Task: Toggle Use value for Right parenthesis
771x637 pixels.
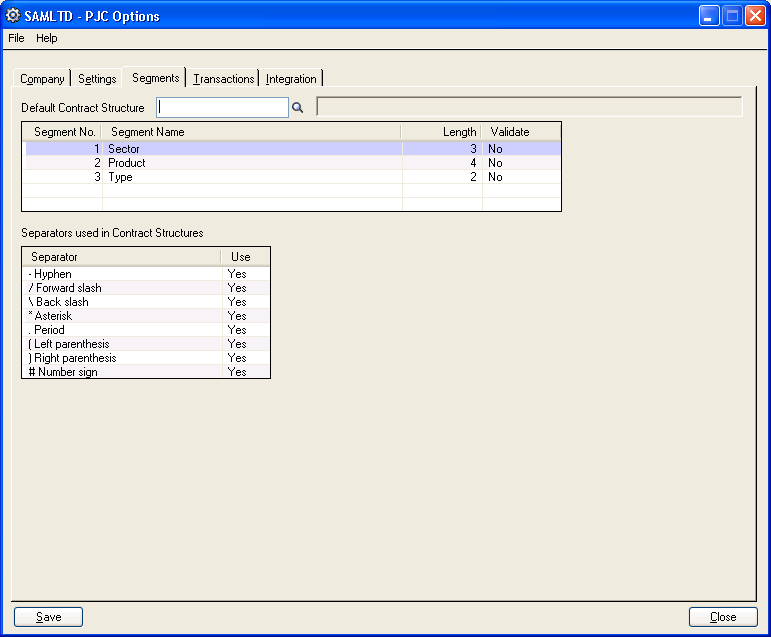Action: click(246, 358)
